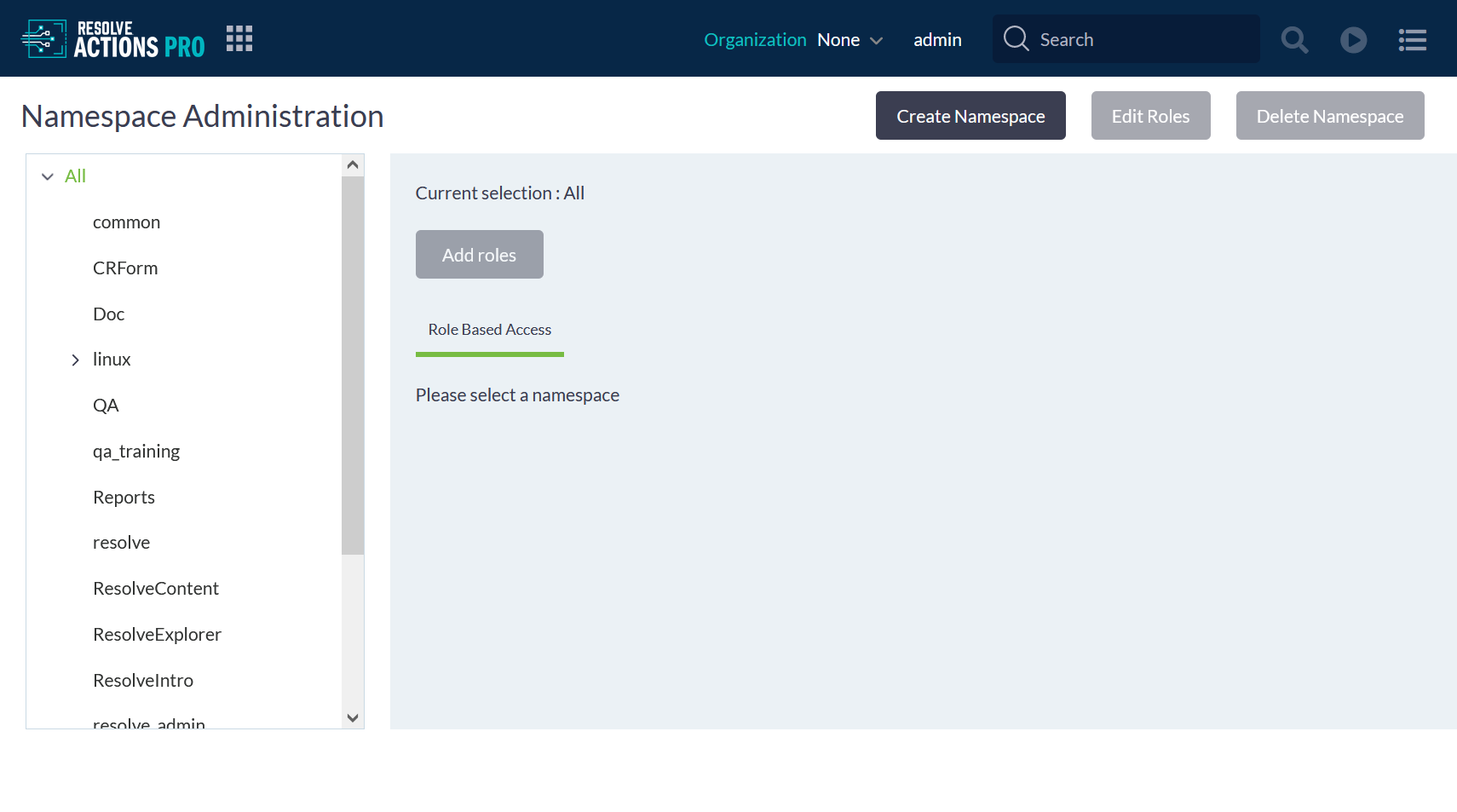The width and height of the screenshot is (1457, 812).
Task: Click the Create Namespace button
Action: point(970,116)
